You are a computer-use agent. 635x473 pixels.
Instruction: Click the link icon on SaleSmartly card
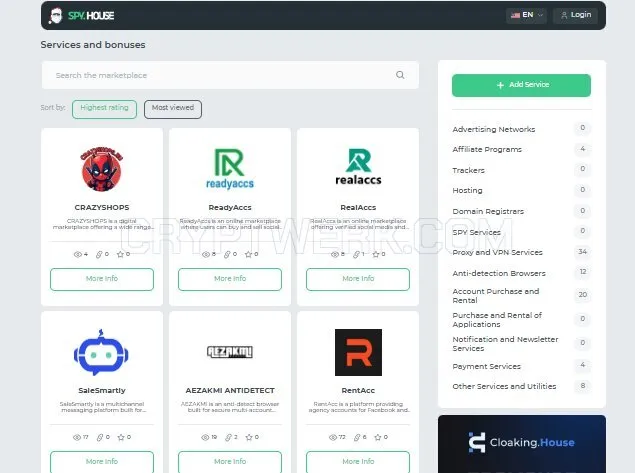click(100, 437)
